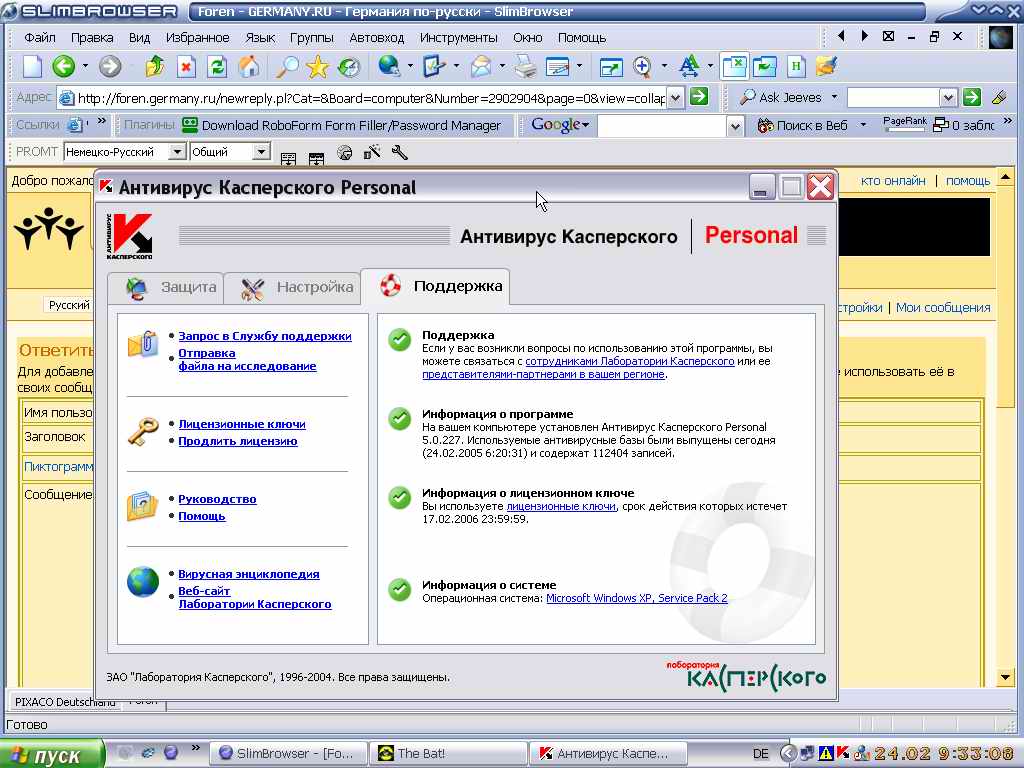Screen dimensions: 1024x768
Task: Open the Файл menu
Action: click(x=40, y=37)
